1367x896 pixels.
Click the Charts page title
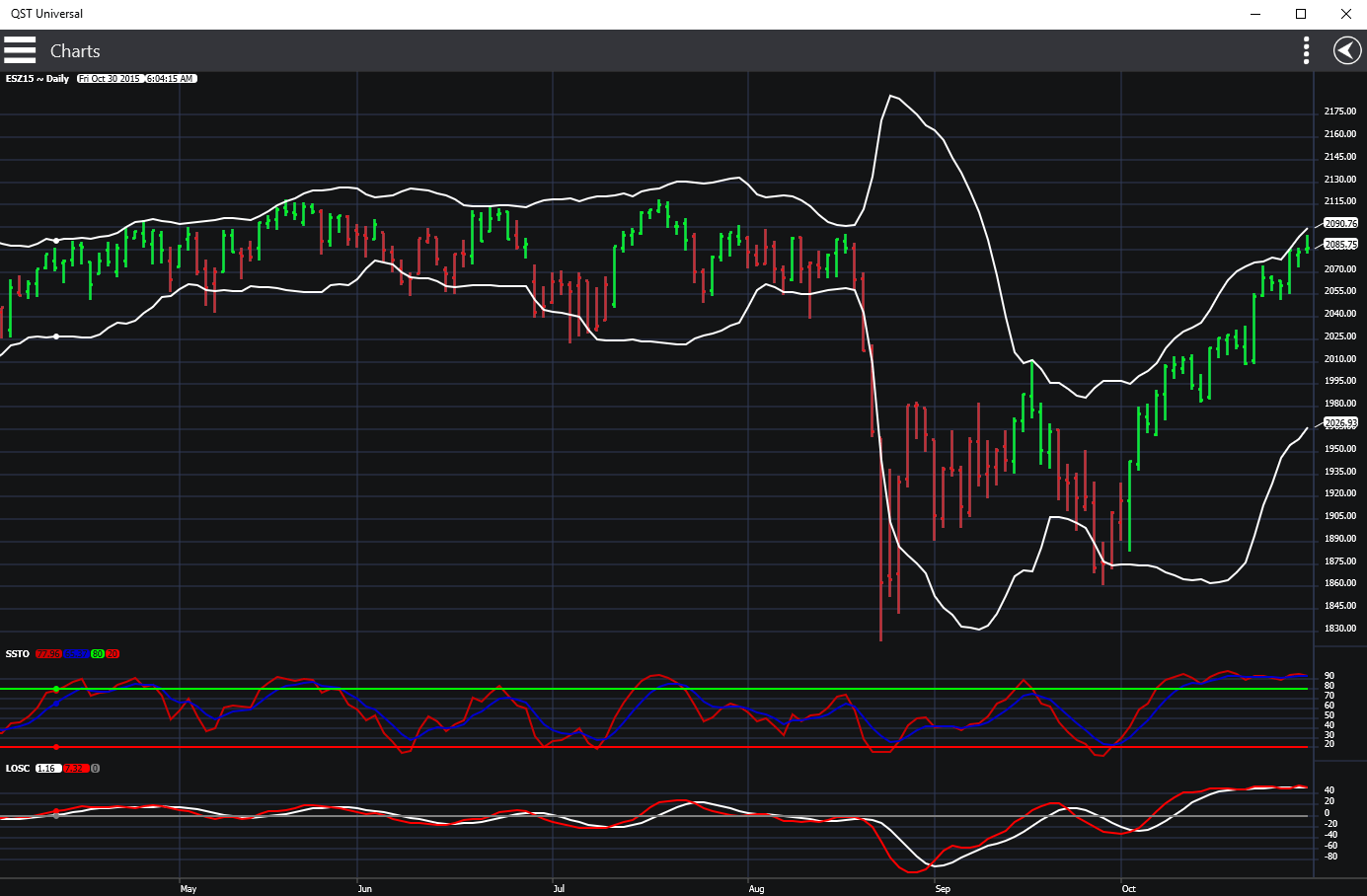[75, 51]
